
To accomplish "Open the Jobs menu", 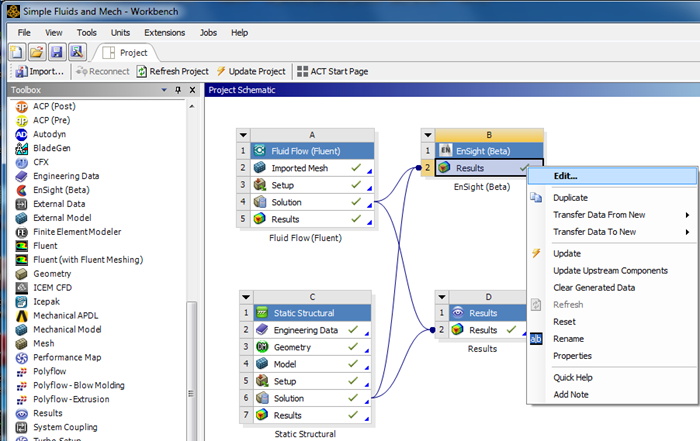I will (x=208, y=33).
